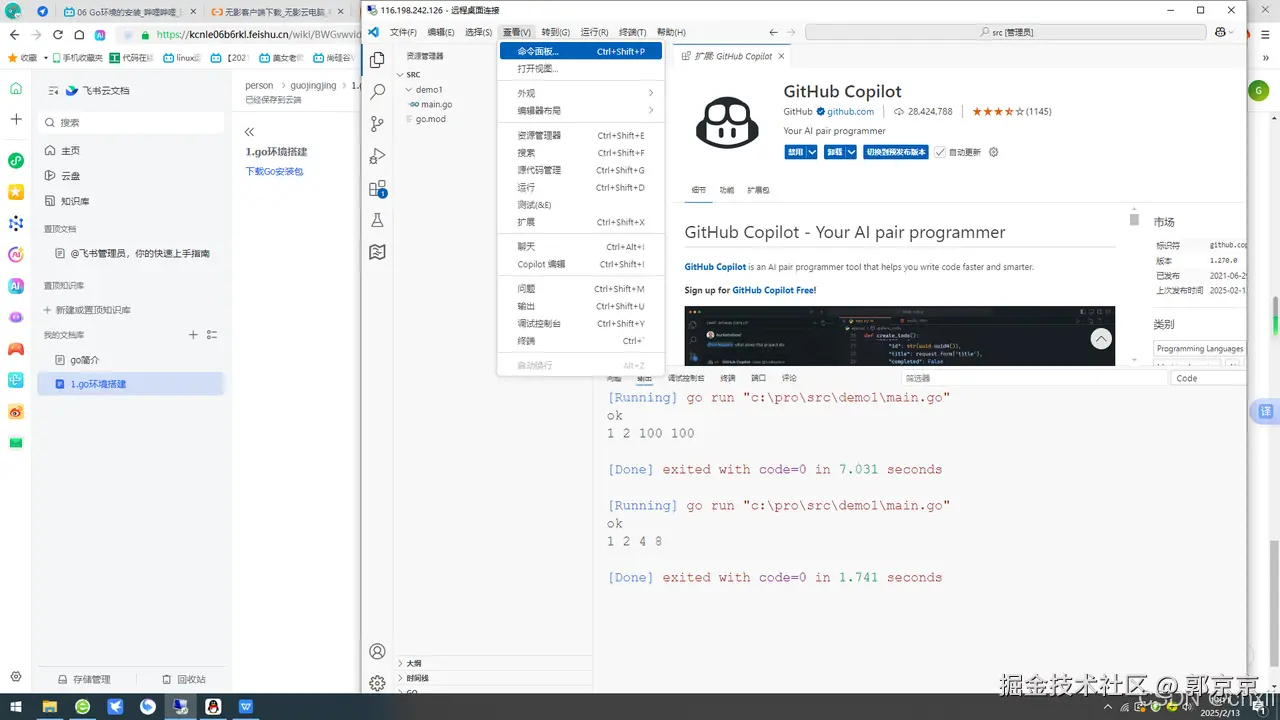Choose 资源管理器 in the View menu
Image resolution: width=1280 pixels, height=720 pixels.
[580, 135]
